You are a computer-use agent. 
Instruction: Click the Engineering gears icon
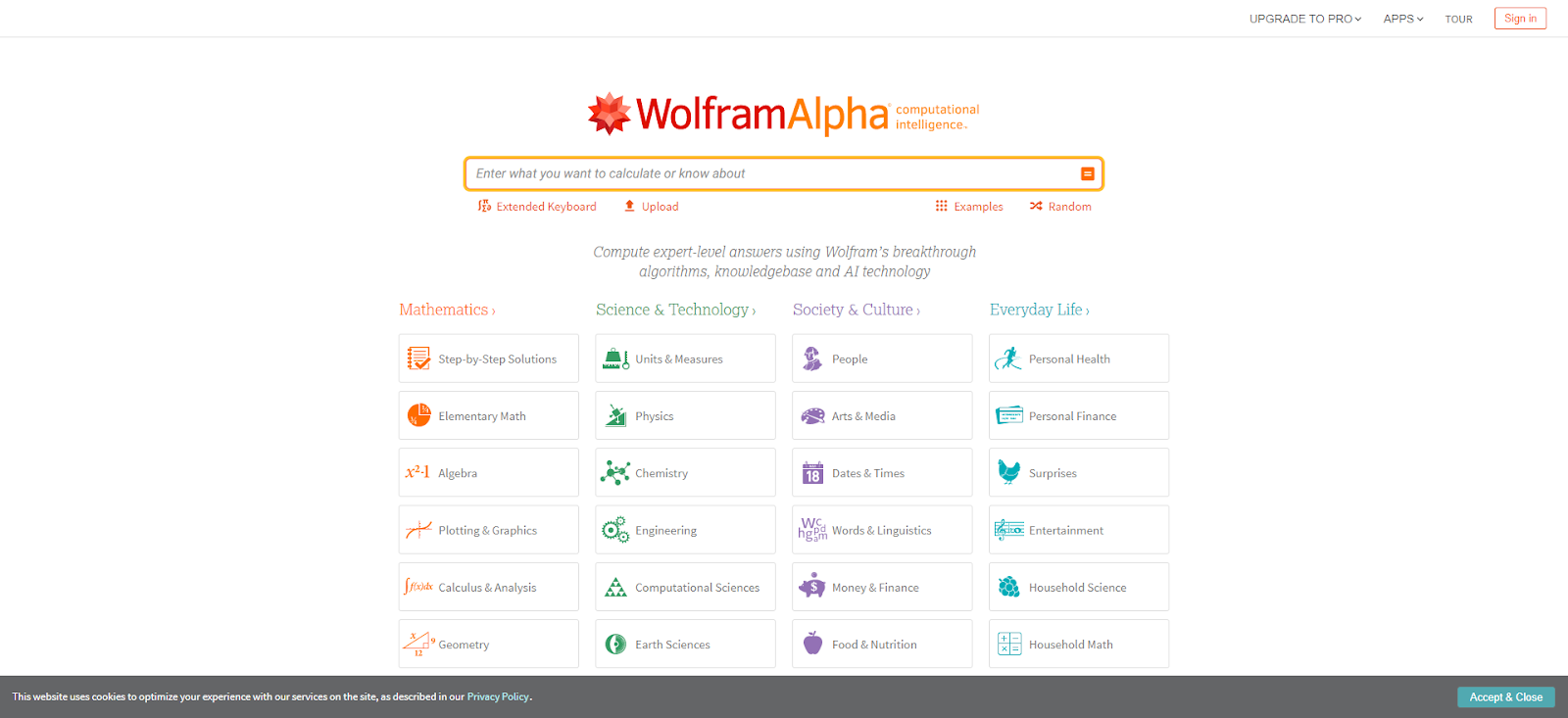[x=615, y=530]
